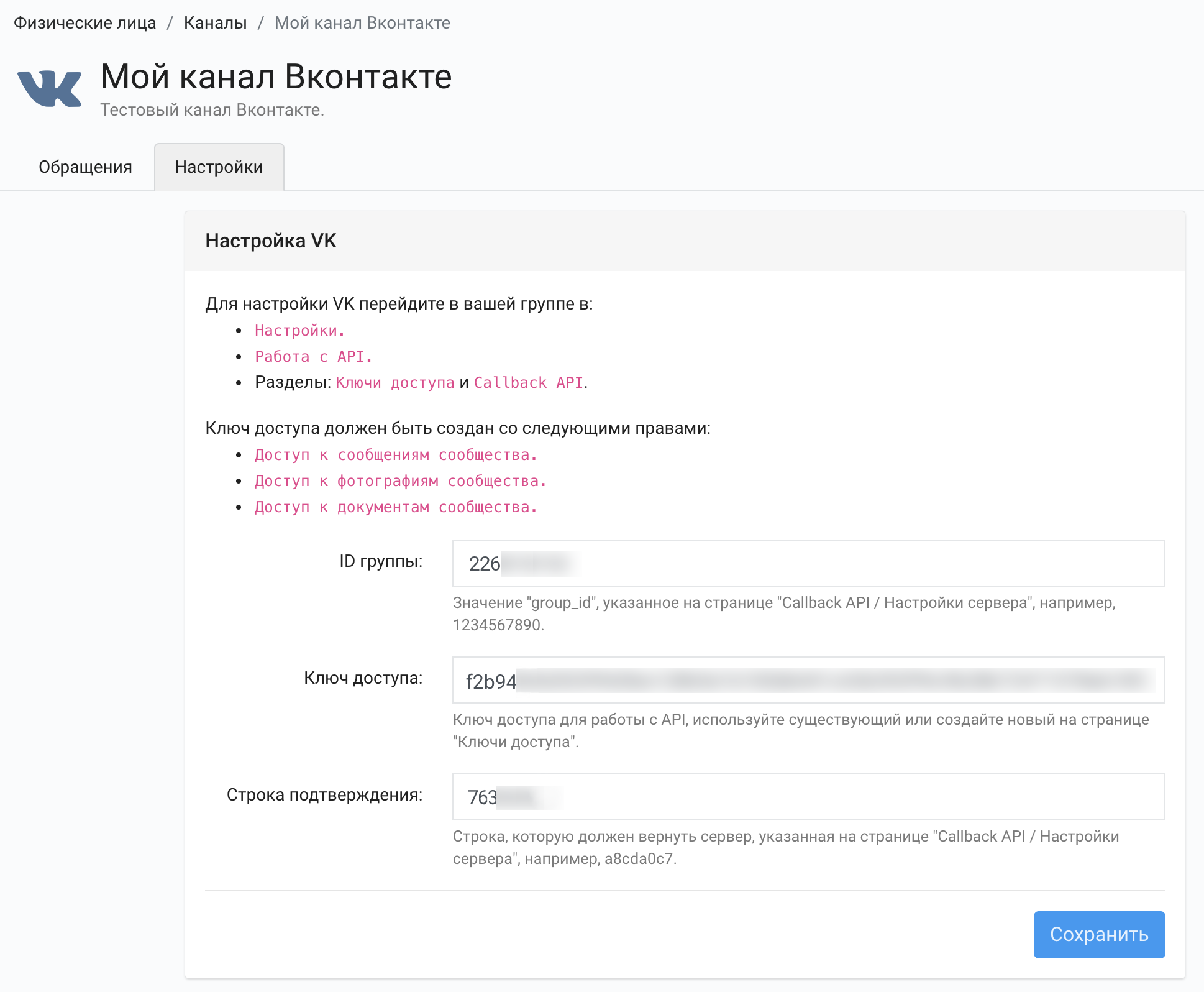Screen dimensions: 1204x992
Task: Click the a8cda0c7 example help text
Action: tap(786, 847)
